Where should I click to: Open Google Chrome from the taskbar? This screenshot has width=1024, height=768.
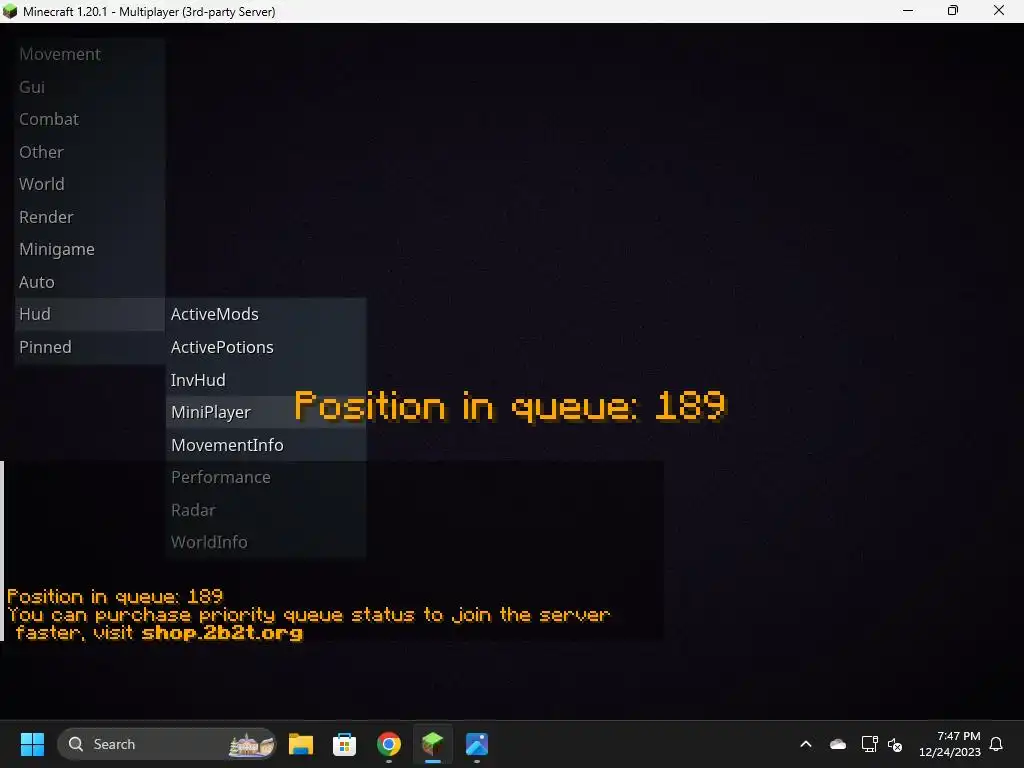click(x=389, y=744)
